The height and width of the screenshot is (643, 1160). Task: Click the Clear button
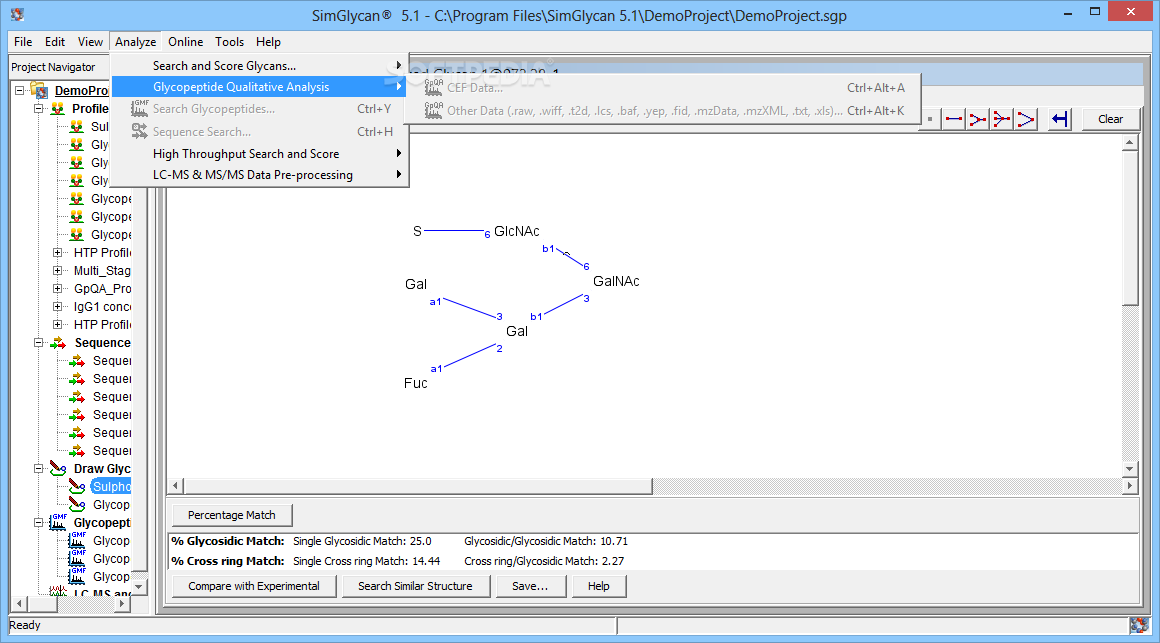(1110, 119)
